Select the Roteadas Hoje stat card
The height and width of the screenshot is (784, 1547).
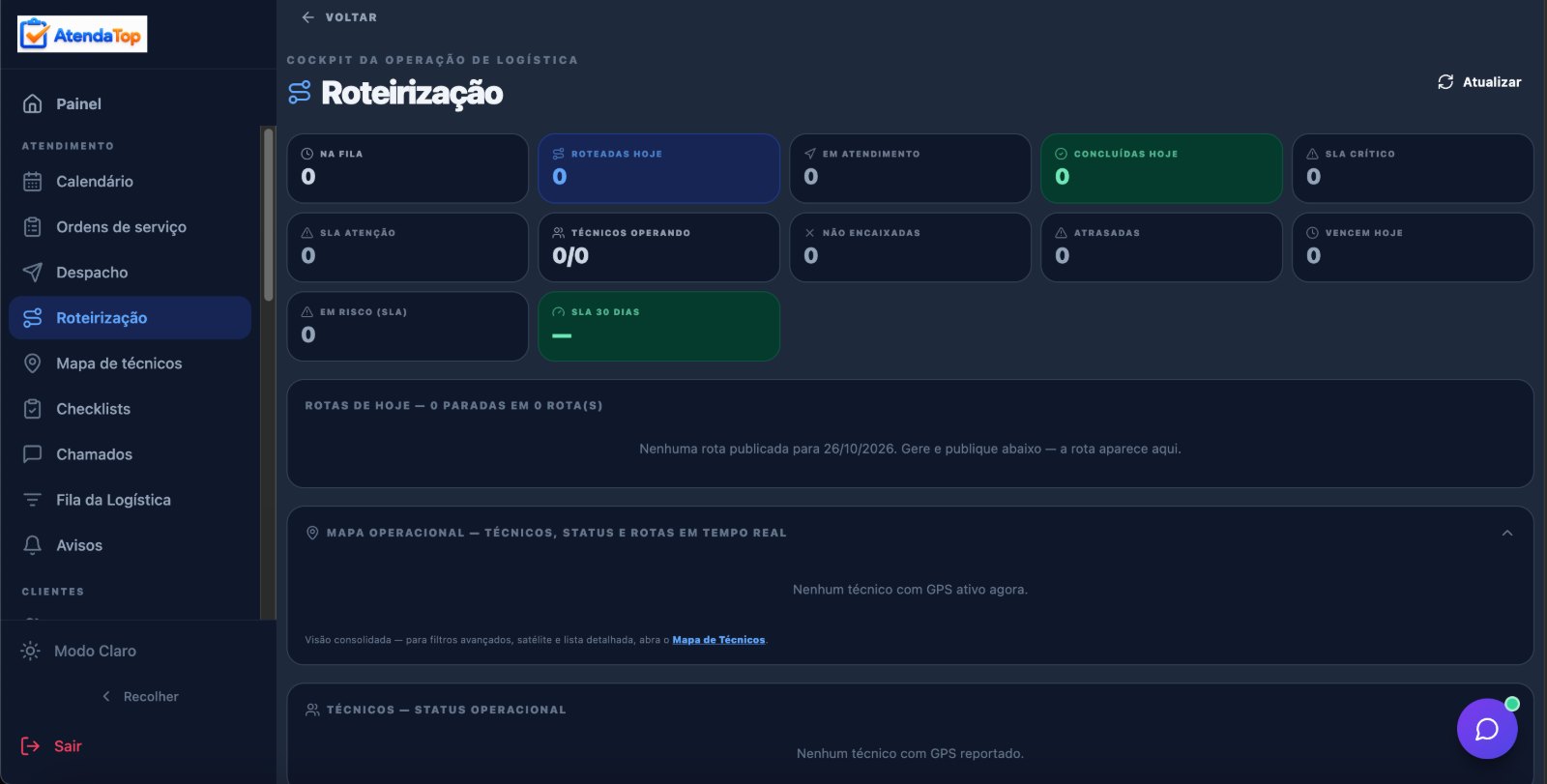pos(658,168)
